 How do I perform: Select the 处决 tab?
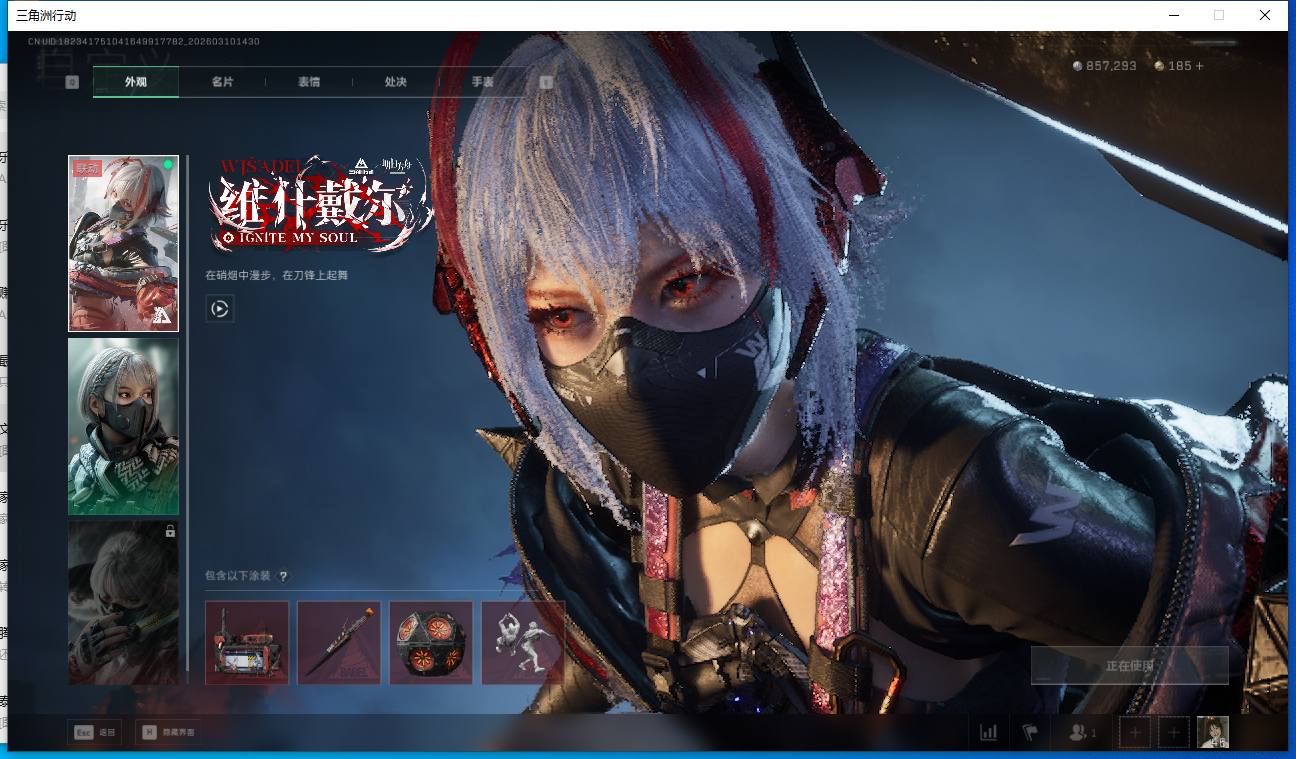tap(396, 82)
